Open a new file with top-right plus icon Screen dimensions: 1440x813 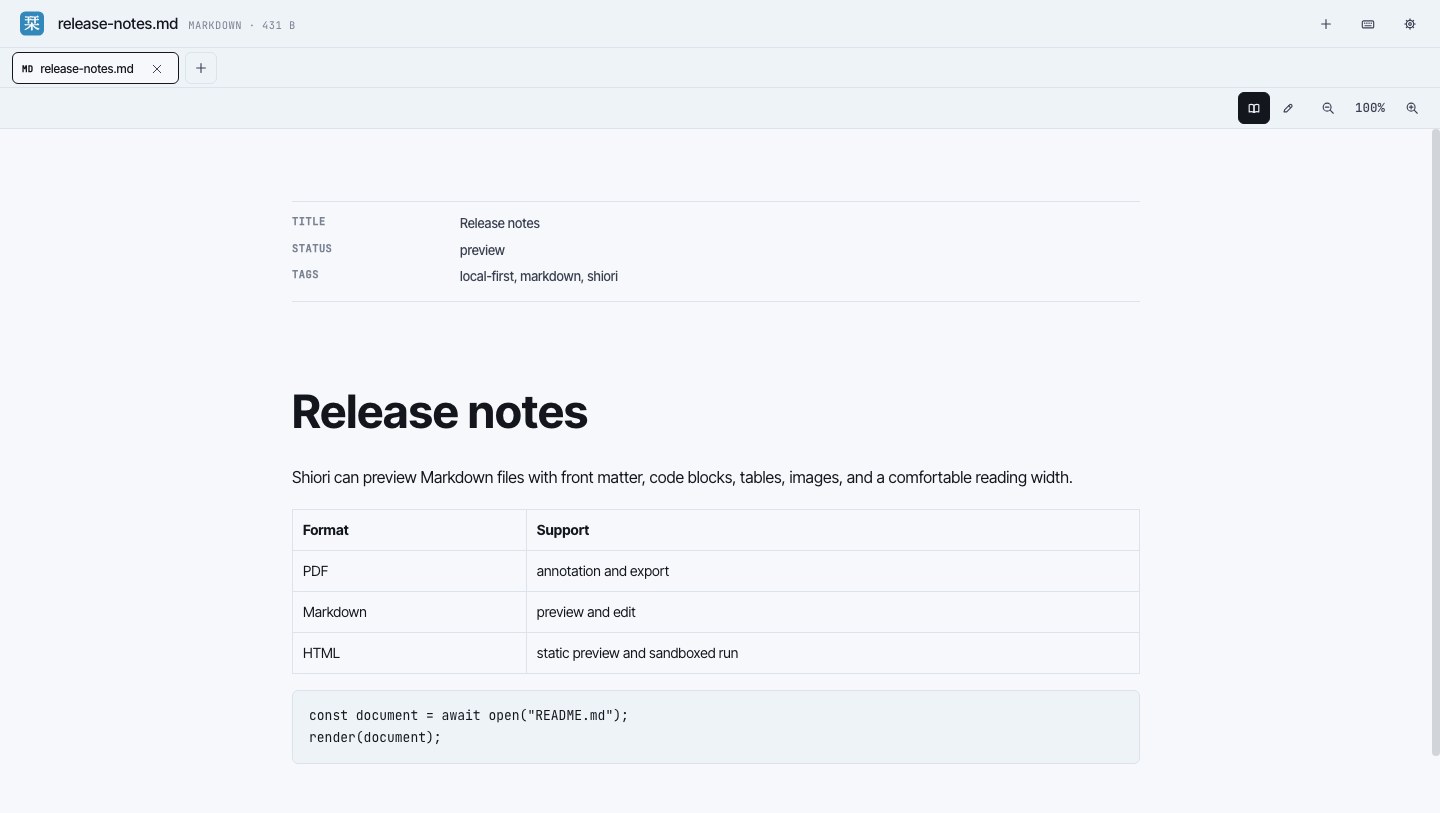point(1326,24)
